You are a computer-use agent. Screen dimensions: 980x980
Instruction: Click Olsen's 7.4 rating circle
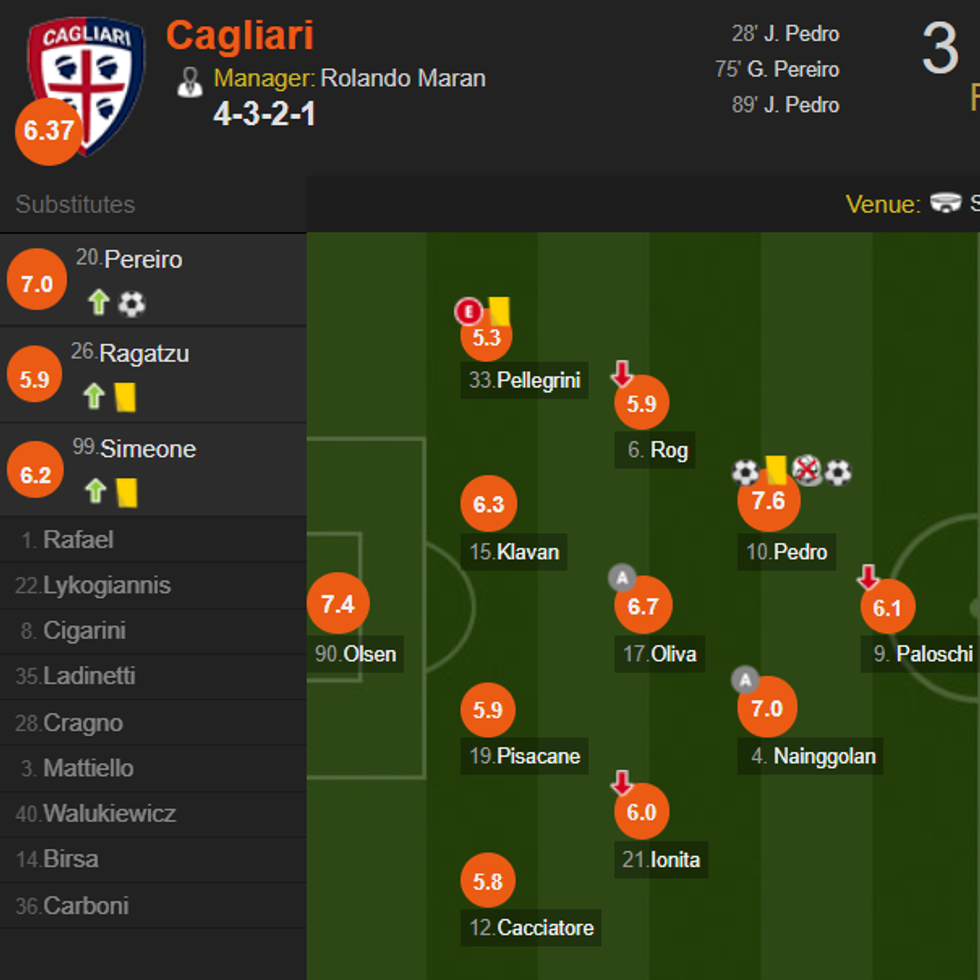pos(339,602)
